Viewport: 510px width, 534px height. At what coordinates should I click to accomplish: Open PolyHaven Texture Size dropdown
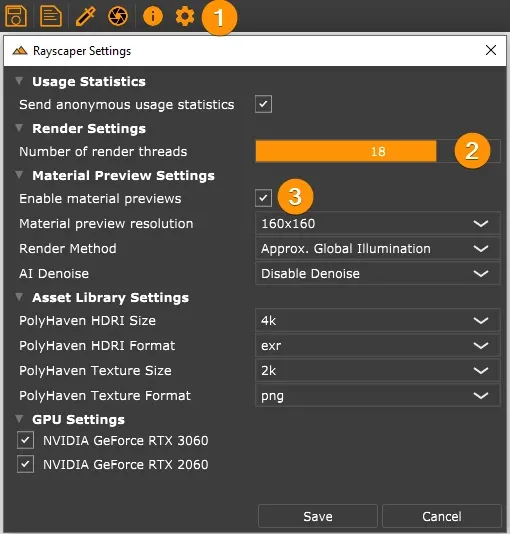[378, 370]
